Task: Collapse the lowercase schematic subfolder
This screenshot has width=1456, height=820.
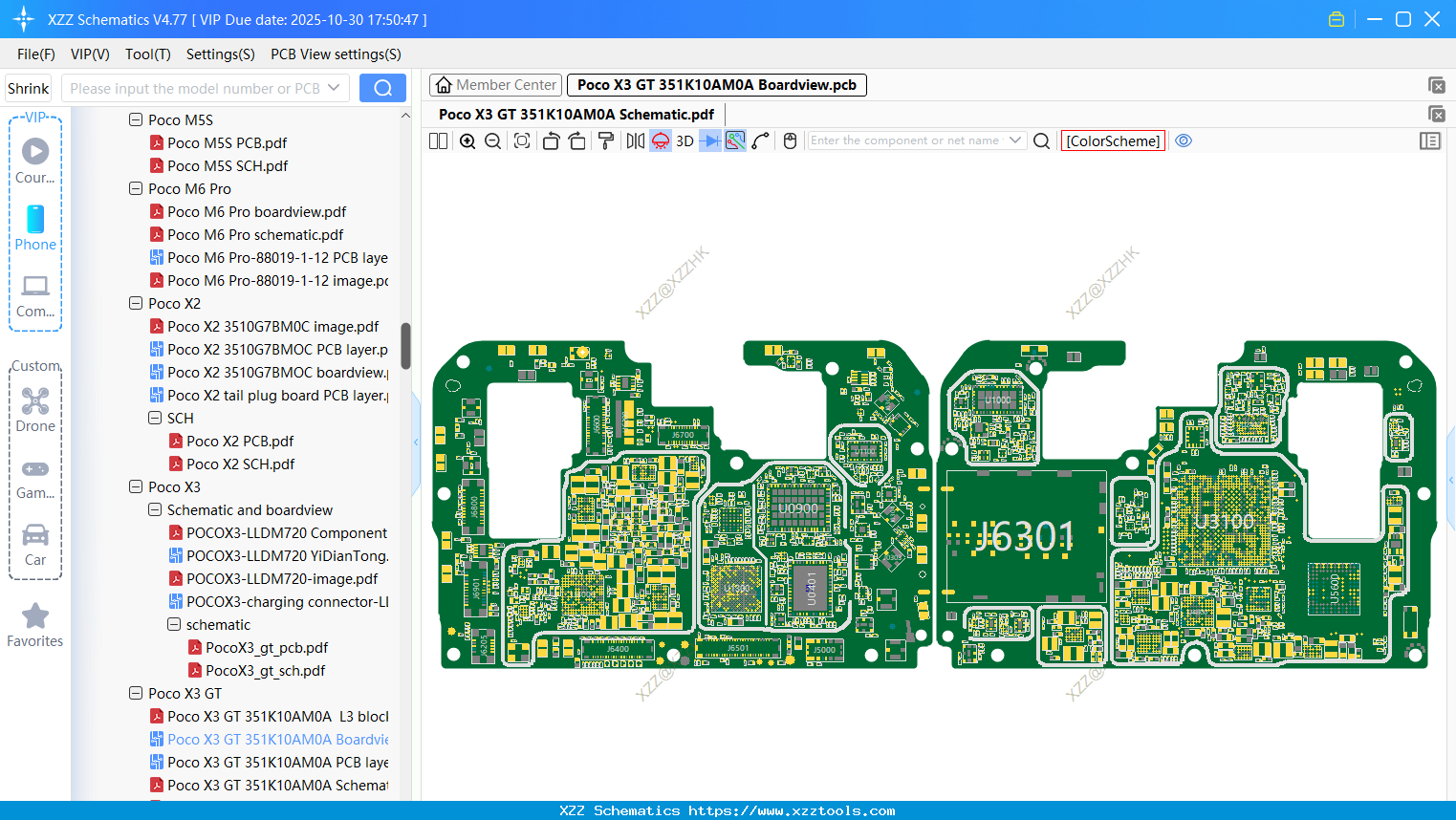Action: 174,625
